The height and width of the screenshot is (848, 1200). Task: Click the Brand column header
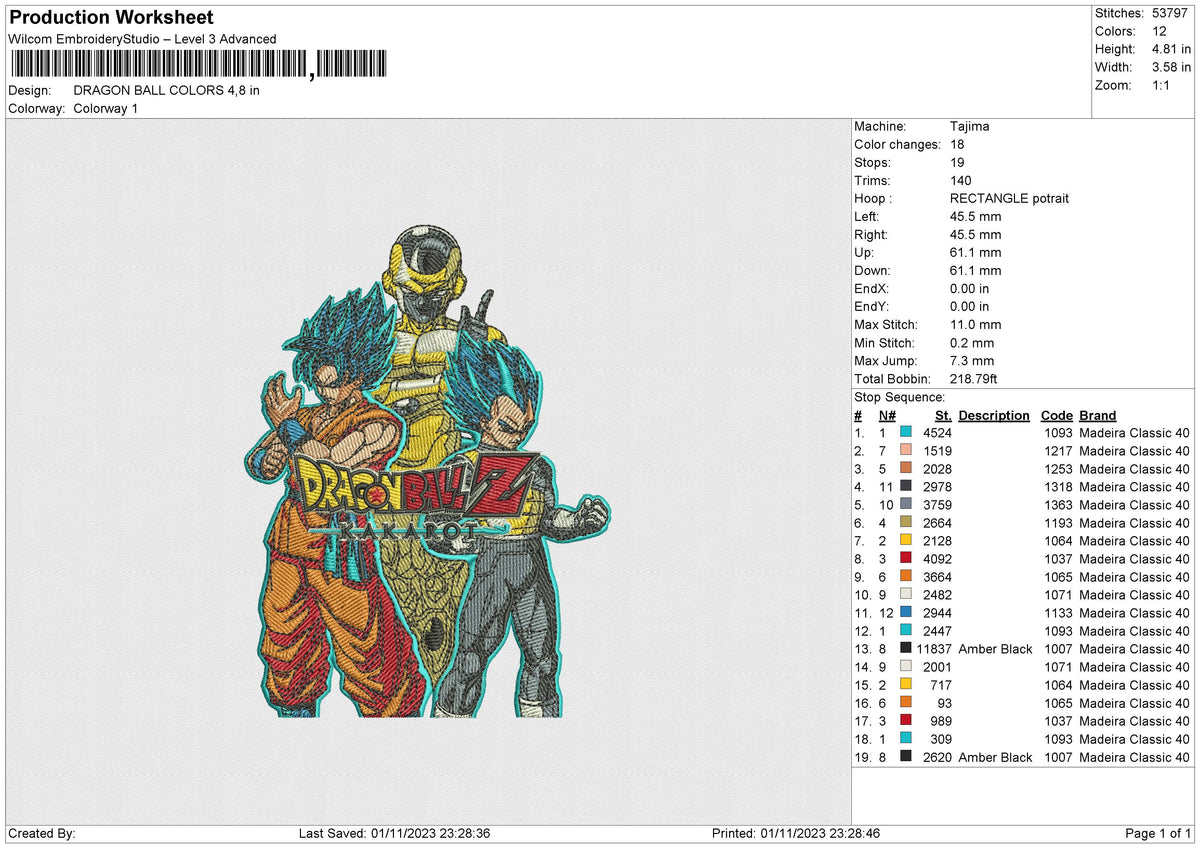1097,415
